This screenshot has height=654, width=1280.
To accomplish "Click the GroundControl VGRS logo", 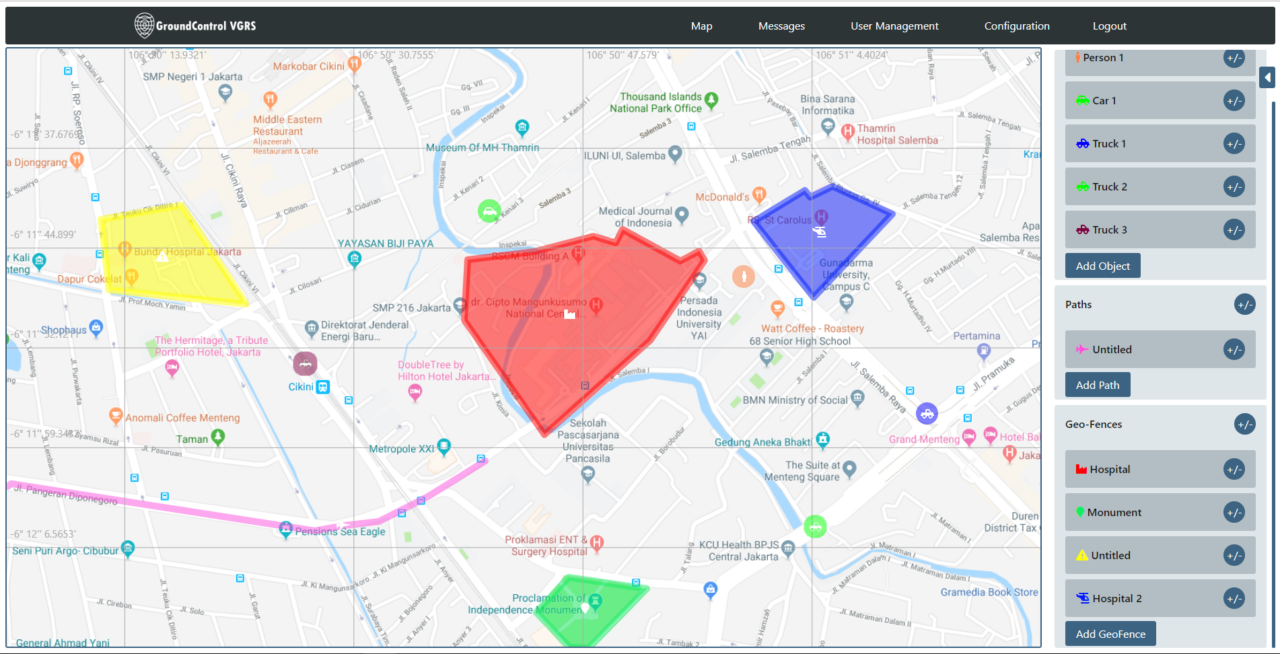I will pyautogui.click(x=196, y=25).
